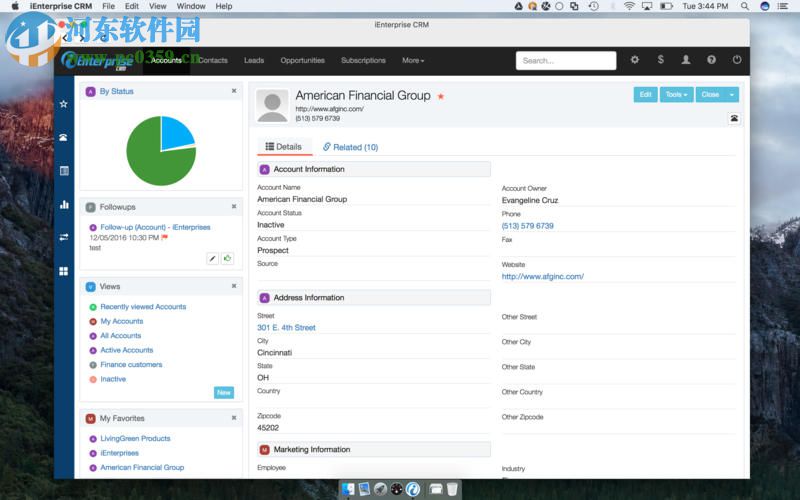Open the calendar icon in left sidebar

tap(64, 171)
